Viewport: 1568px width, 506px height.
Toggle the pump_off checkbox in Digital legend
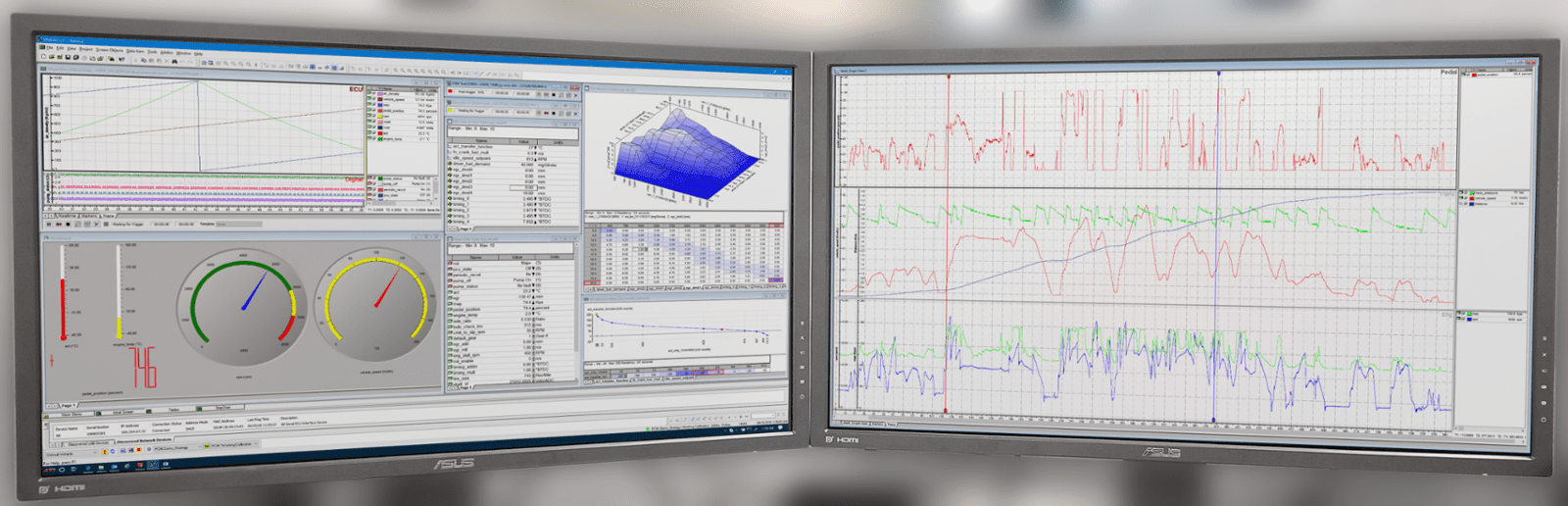tap(374, 184)
